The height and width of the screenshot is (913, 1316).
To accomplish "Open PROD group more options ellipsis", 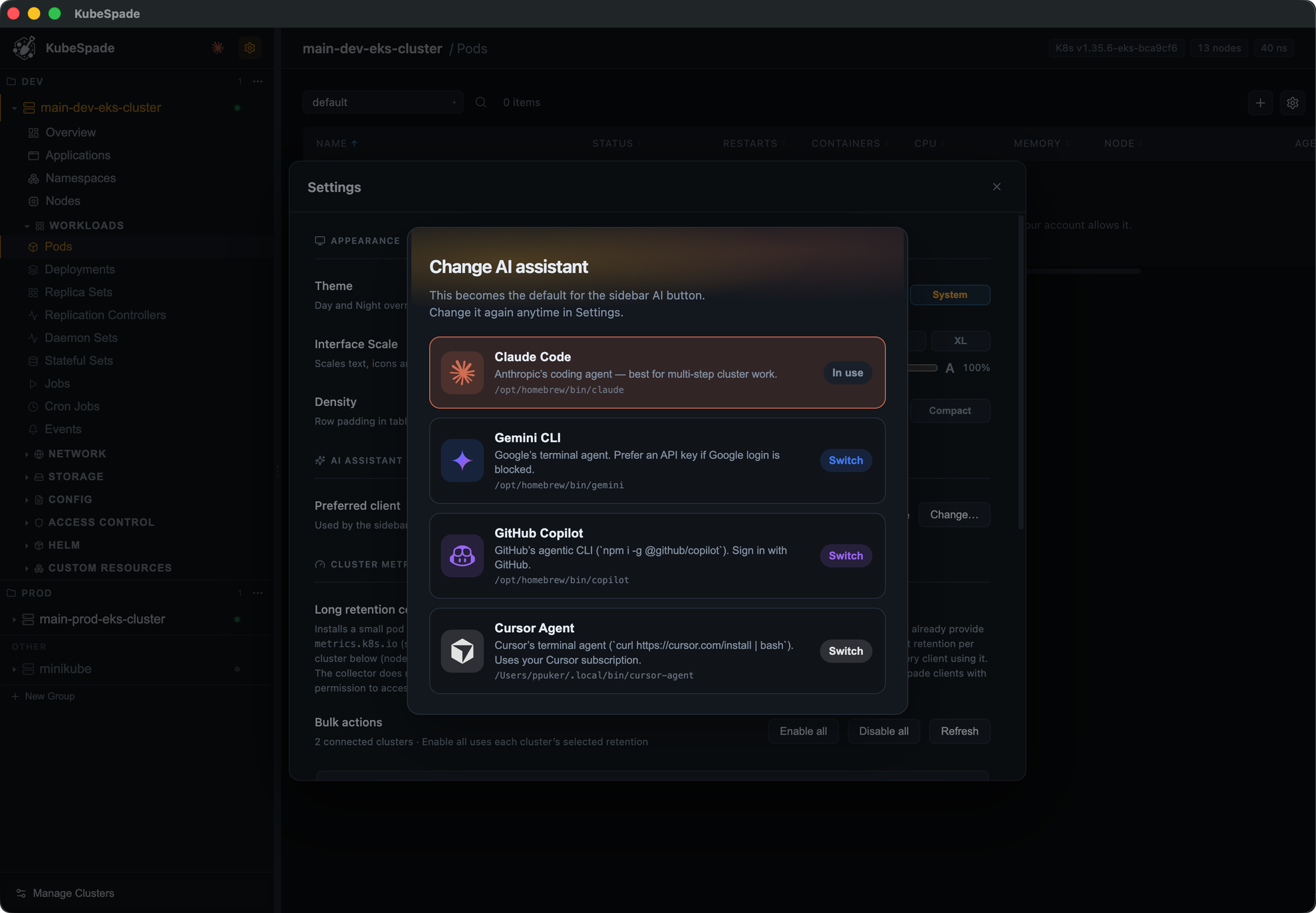I will pyautogui.click(x=258, y=593).
